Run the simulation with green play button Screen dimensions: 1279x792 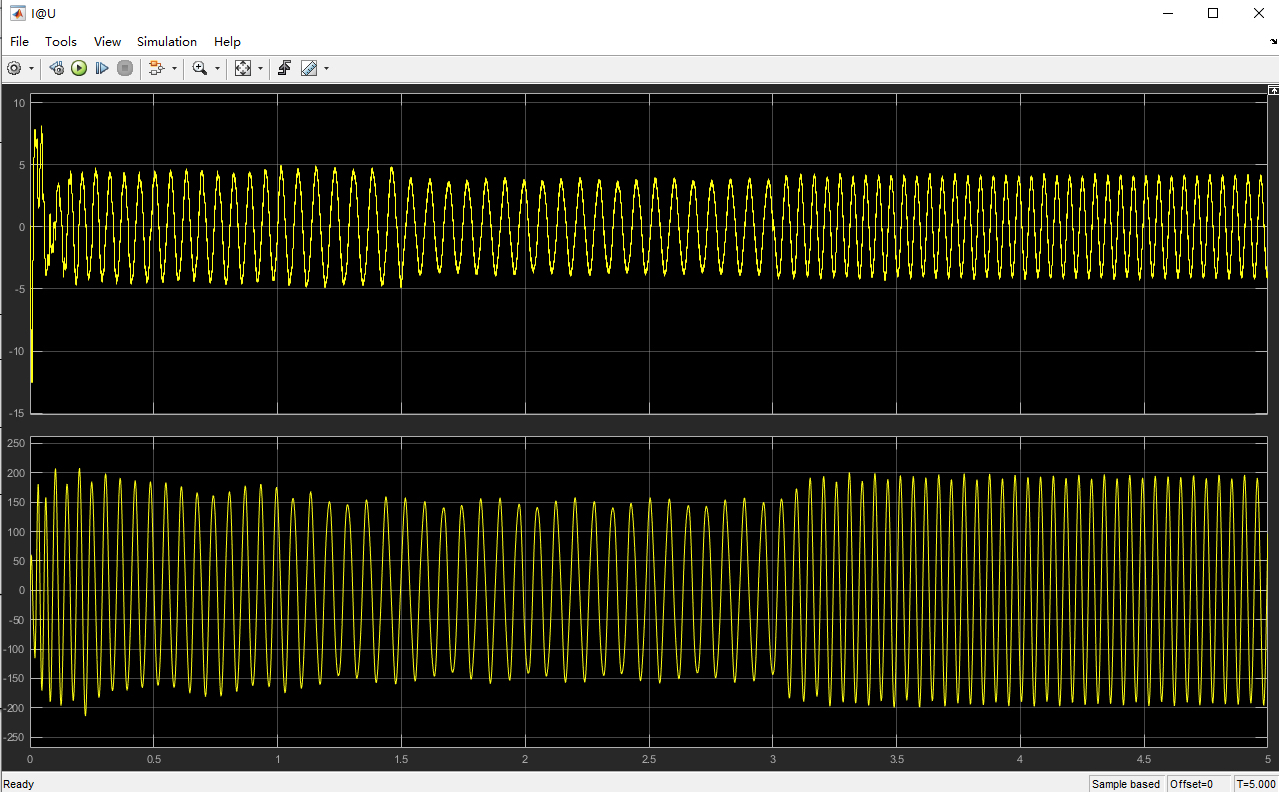point(79,68)
